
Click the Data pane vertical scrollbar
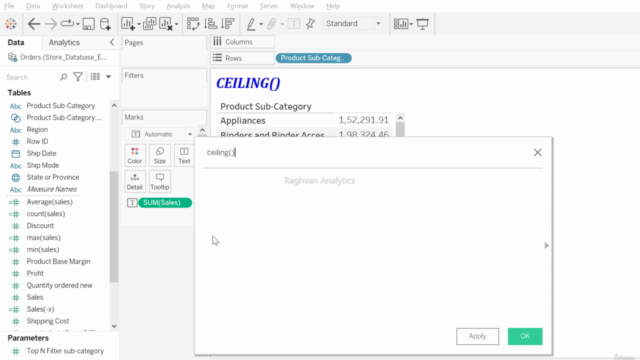pos(114,227)
